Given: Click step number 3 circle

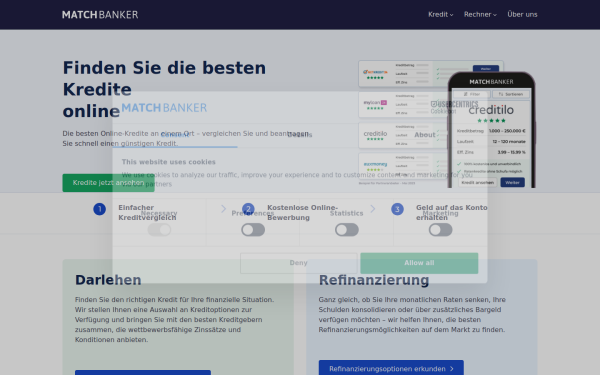Looking at the screenshot, I should click(397, 209).
